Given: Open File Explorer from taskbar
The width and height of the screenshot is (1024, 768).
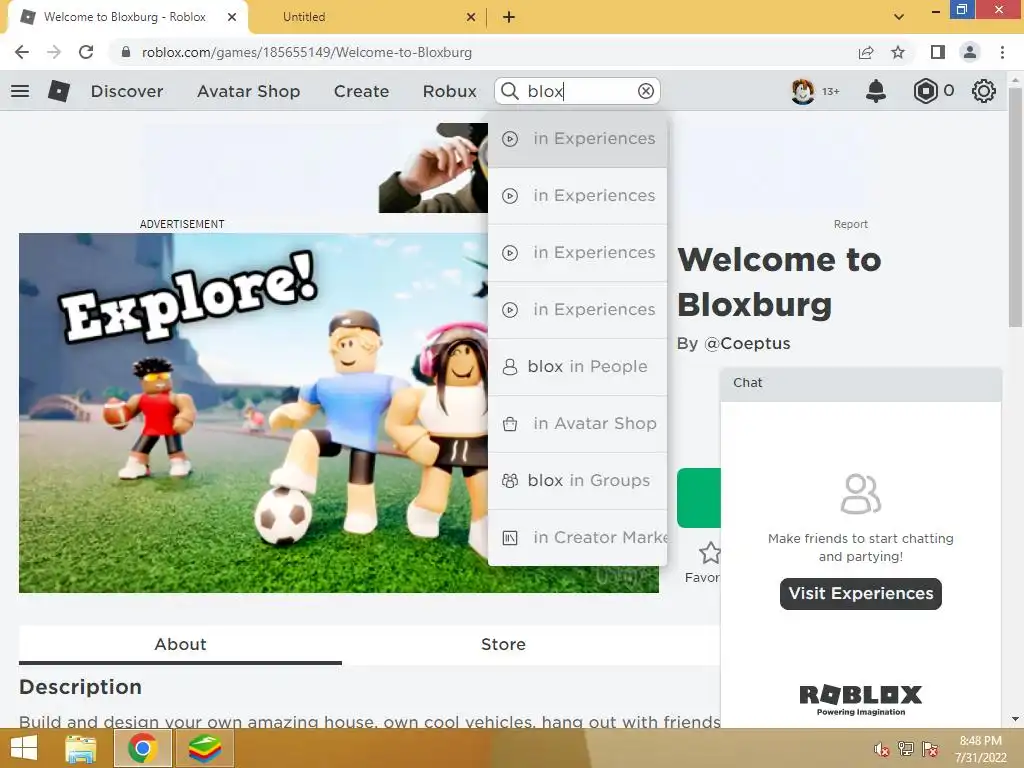Looking at the screenshot, I should point(81,748).
